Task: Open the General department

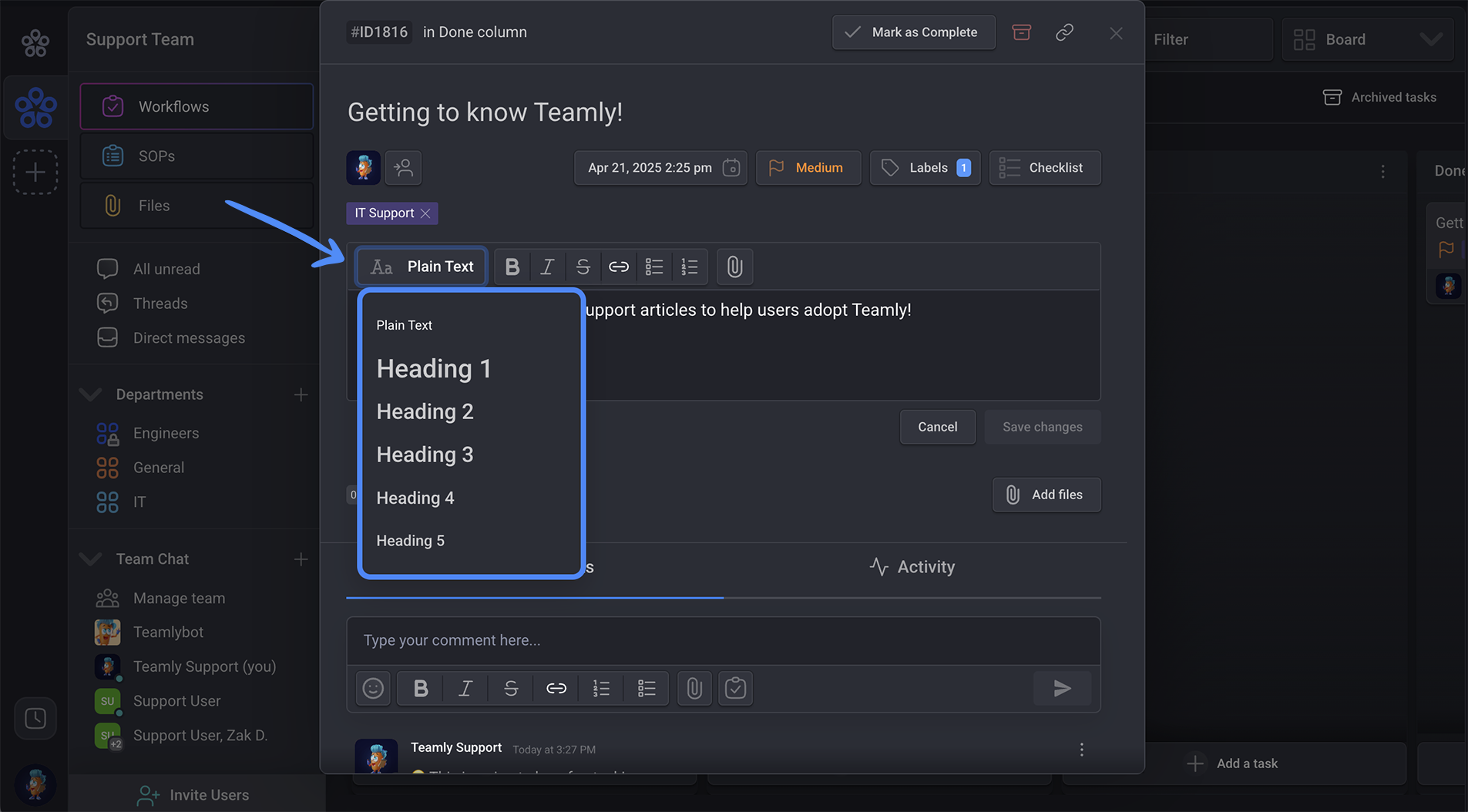Action: (x=159, y=468)
